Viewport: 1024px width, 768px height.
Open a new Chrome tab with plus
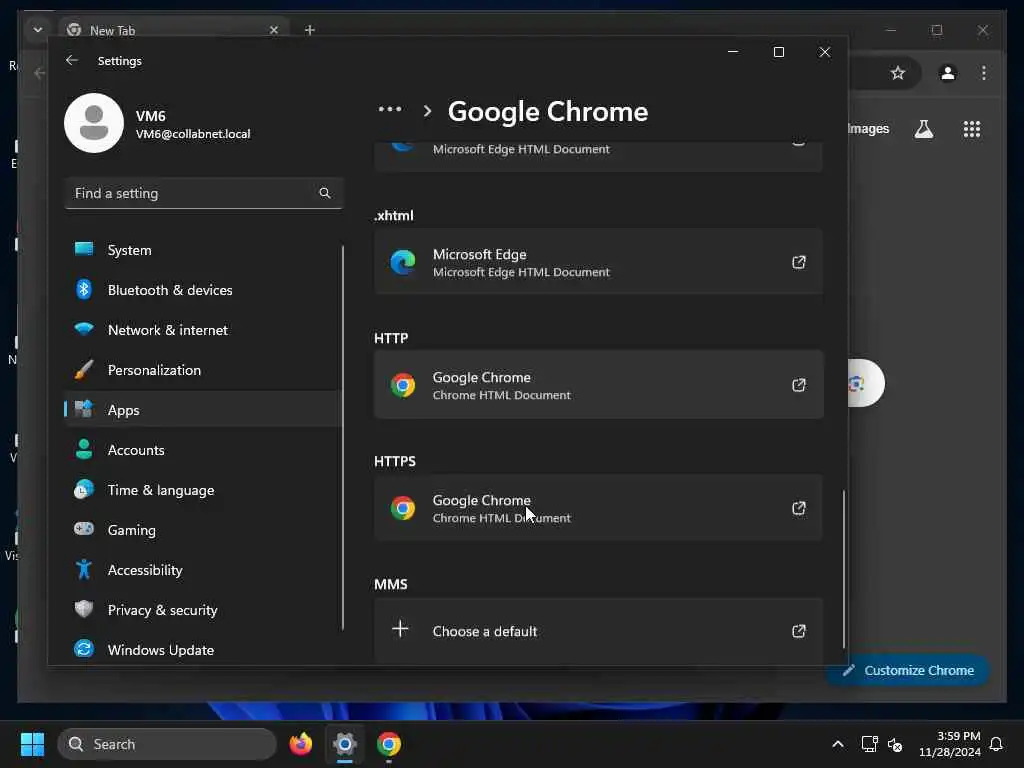[x=310, y=29]
